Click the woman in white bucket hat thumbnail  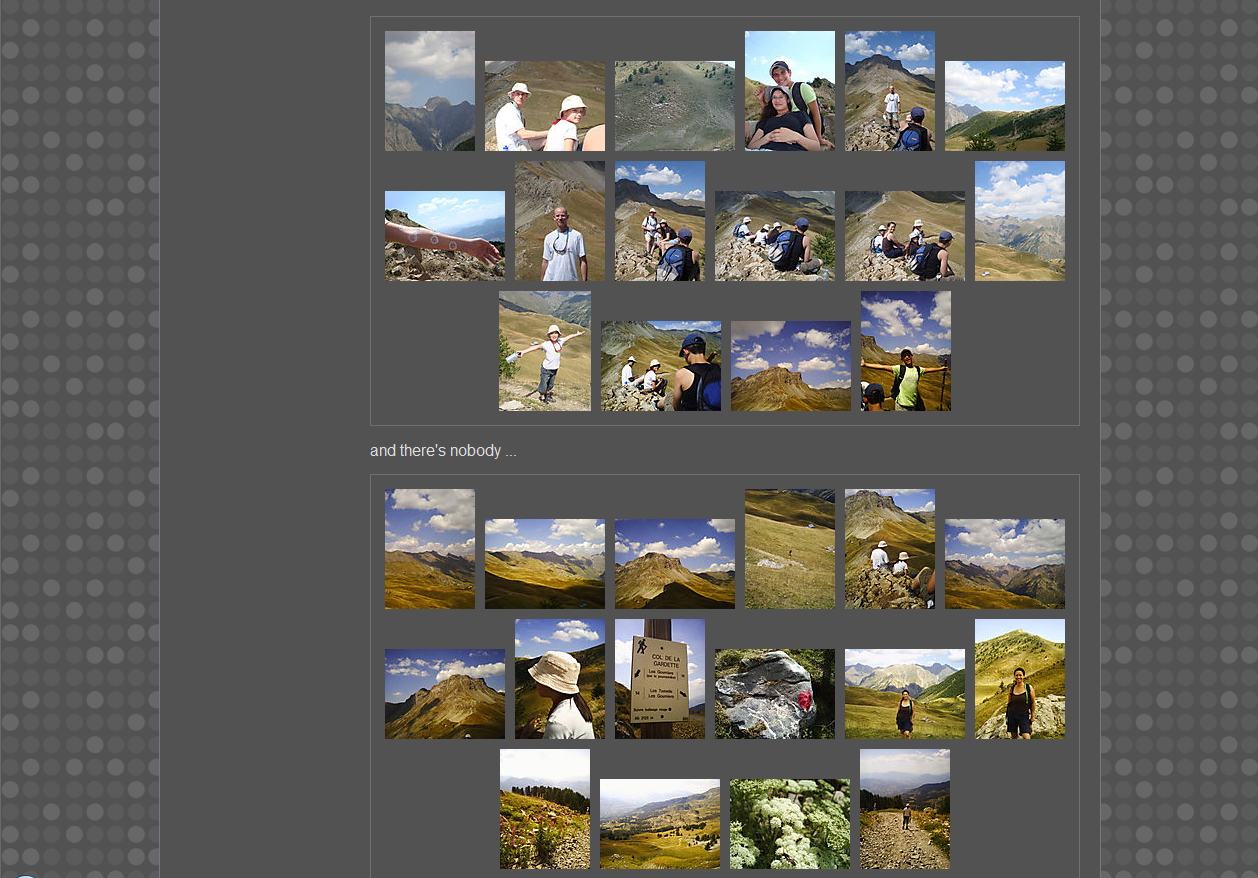pos(559,679)
